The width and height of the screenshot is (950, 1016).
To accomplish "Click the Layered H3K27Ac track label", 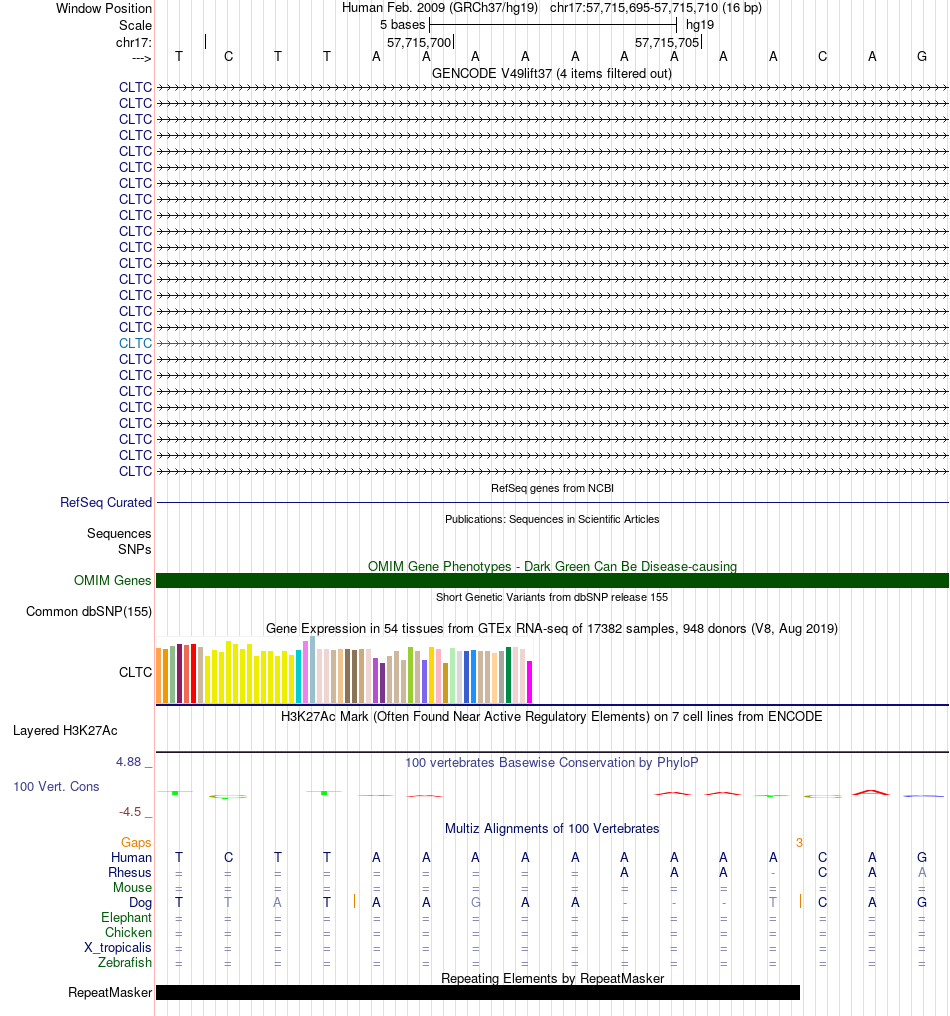I will 65,730.
